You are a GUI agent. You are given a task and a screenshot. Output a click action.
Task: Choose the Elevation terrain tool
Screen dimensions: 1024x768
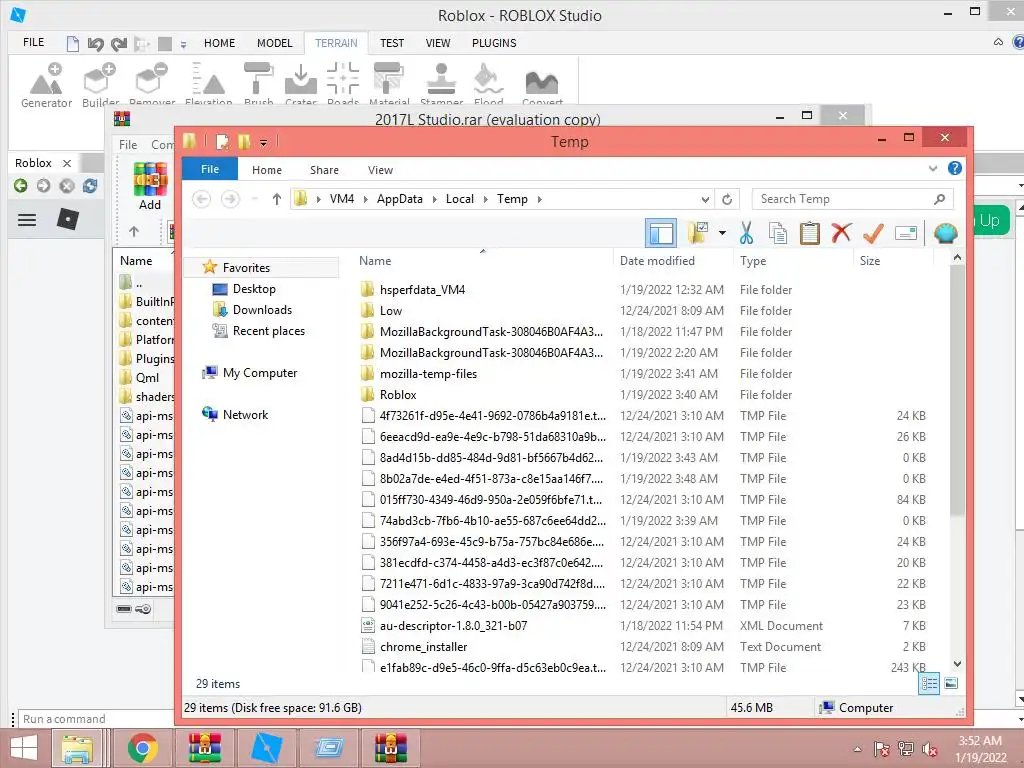pos(208,85)
